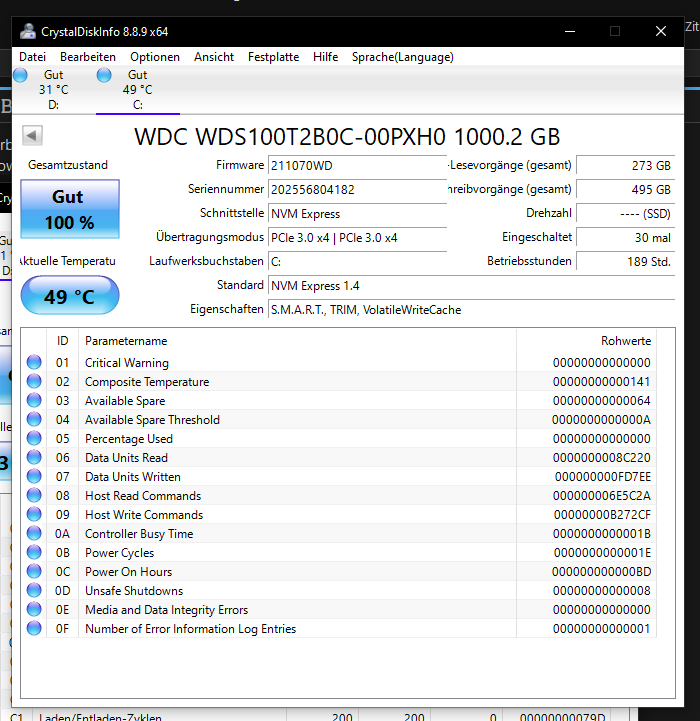Image resolution: width=700 pixels, height=721 pixels.
Task: Click the status orb for Error Information Log Entries
Action: 34,628
